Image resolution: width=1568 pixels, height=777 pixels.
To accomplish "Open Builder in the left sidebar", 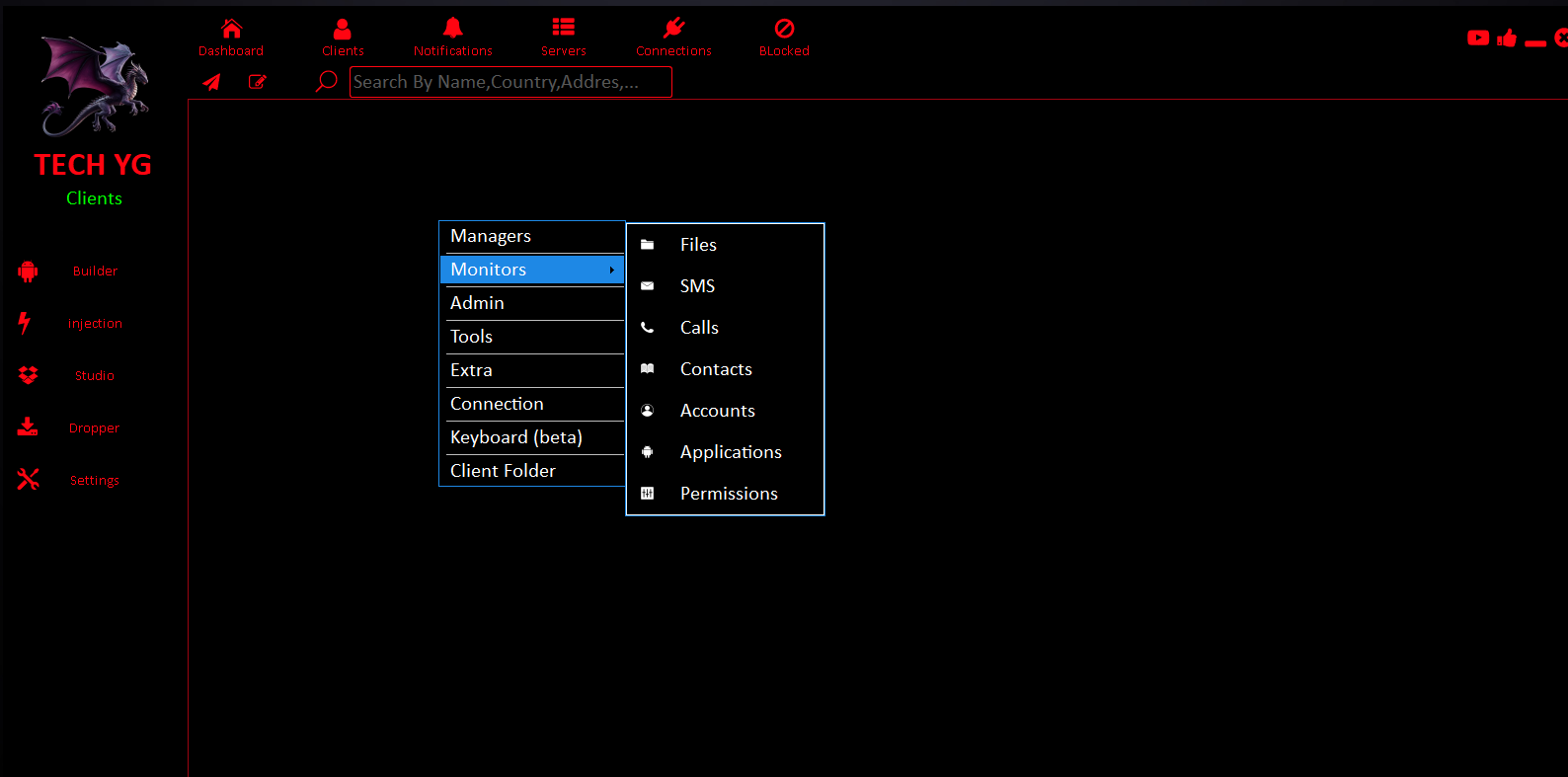I will (95, 272).
